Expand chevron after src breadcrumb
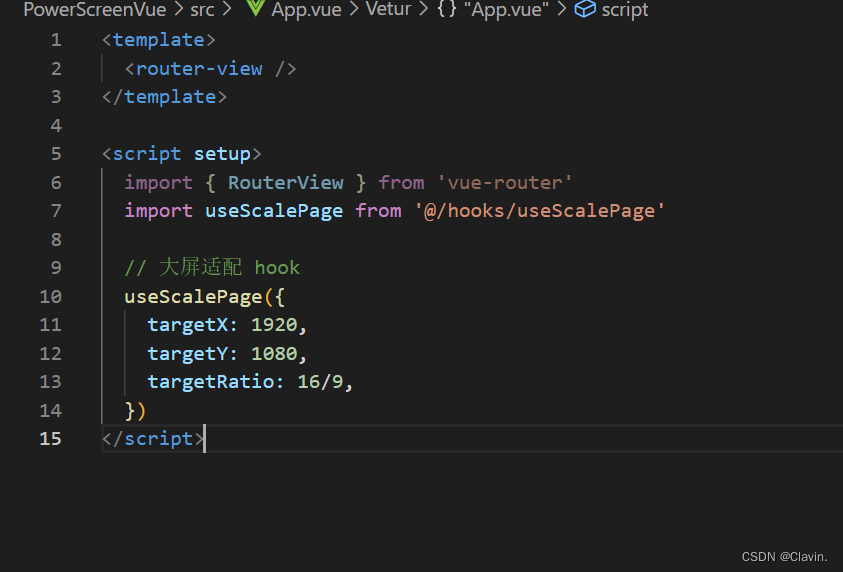Screen dimensions: 843x572 point(226,9)
